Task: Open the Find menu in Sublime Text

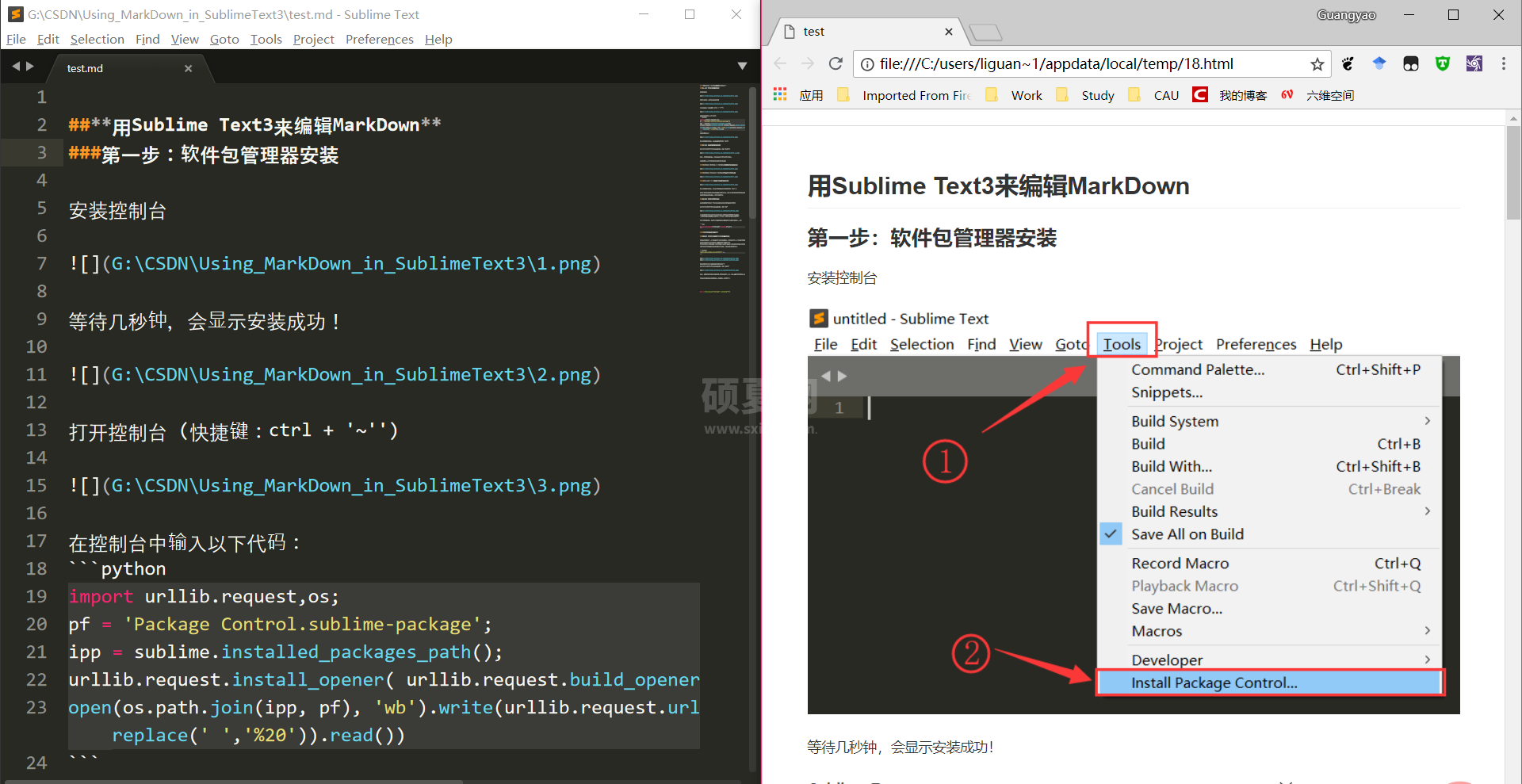Action: pos(147,39)
